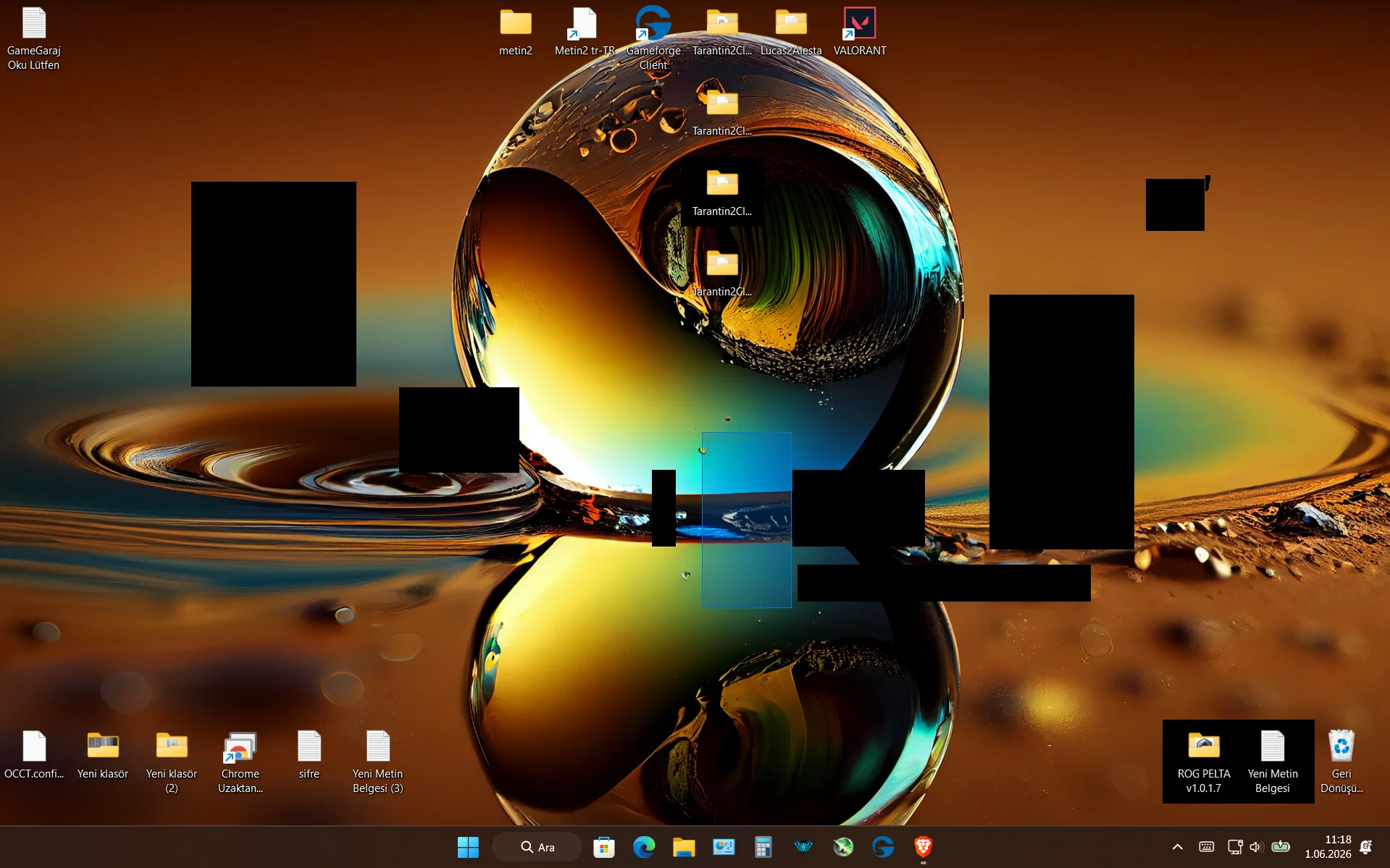
Task: Select the Metin2 tr-TR shortcut
Action: pyautogui.click(x=585, y=31)
